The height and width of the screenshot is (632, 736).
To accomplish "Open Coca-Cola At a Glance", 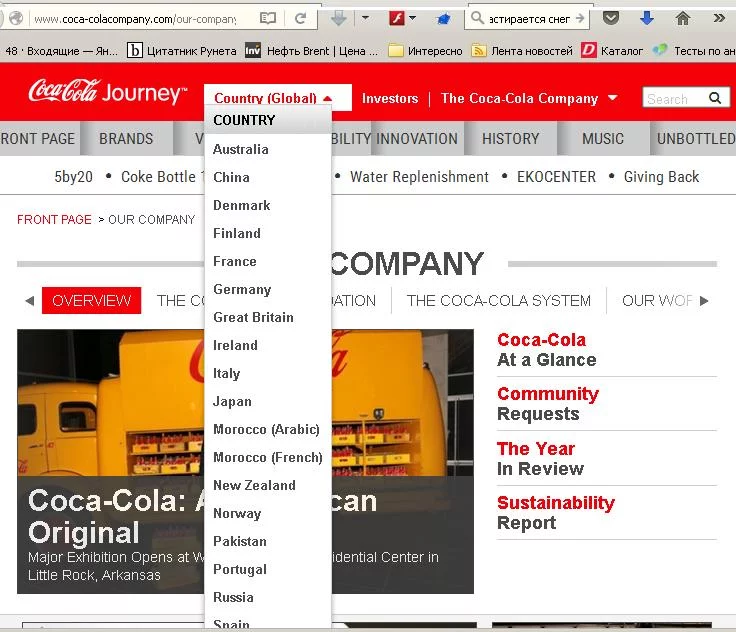I will click(x=547, y=350).
